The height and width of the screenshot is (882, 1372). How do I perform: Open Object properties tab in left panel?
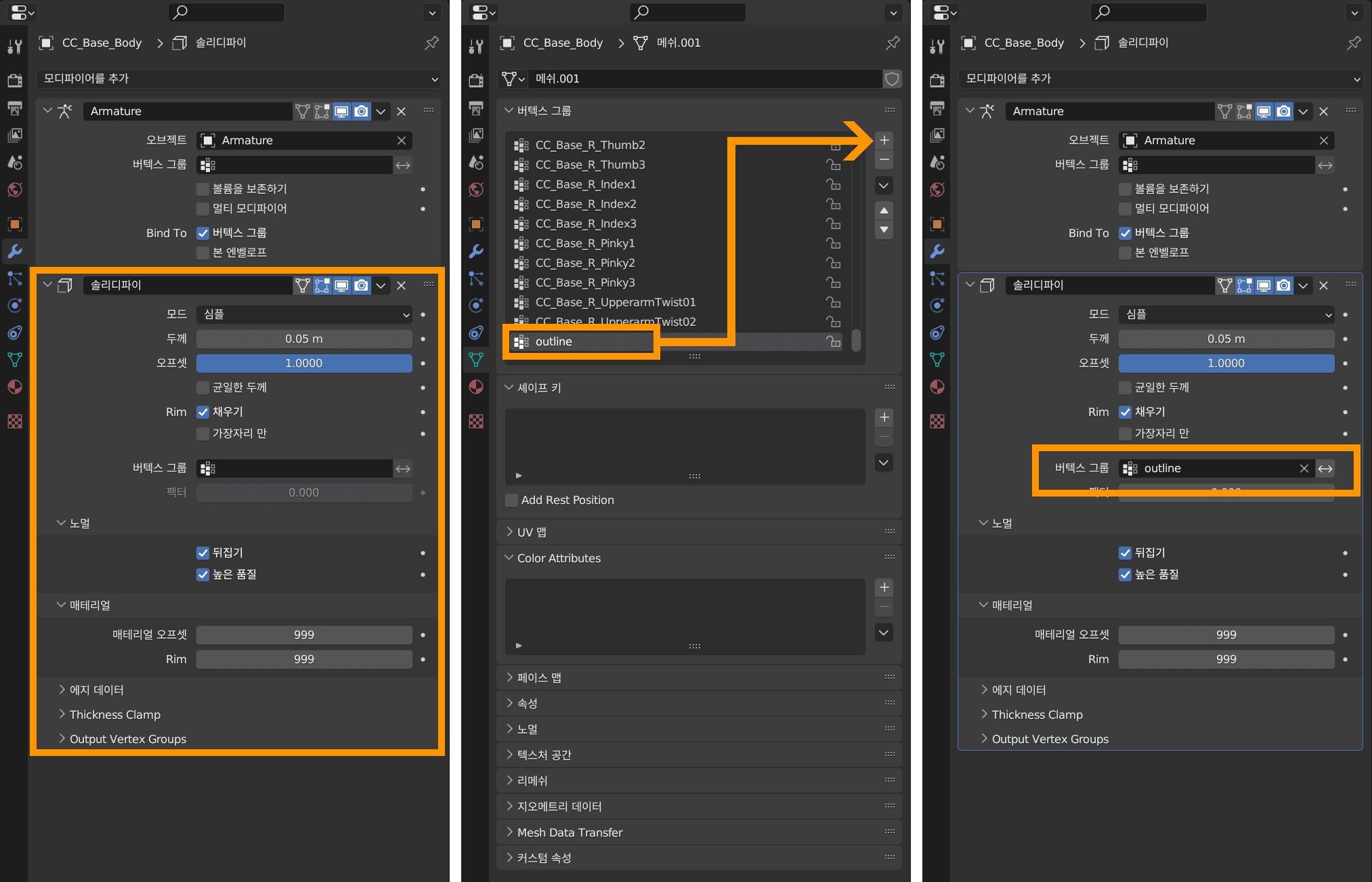point(15,224)
